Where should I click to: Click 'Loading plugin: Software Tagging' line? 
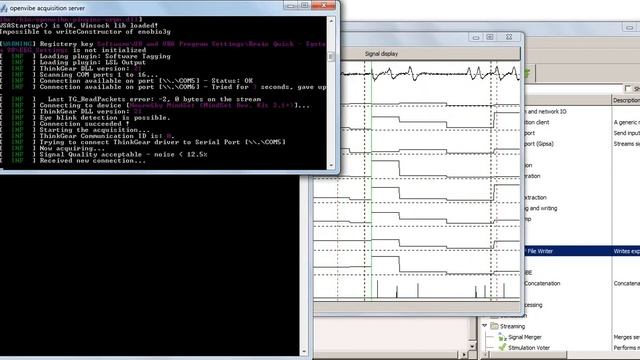click(105, 57)
